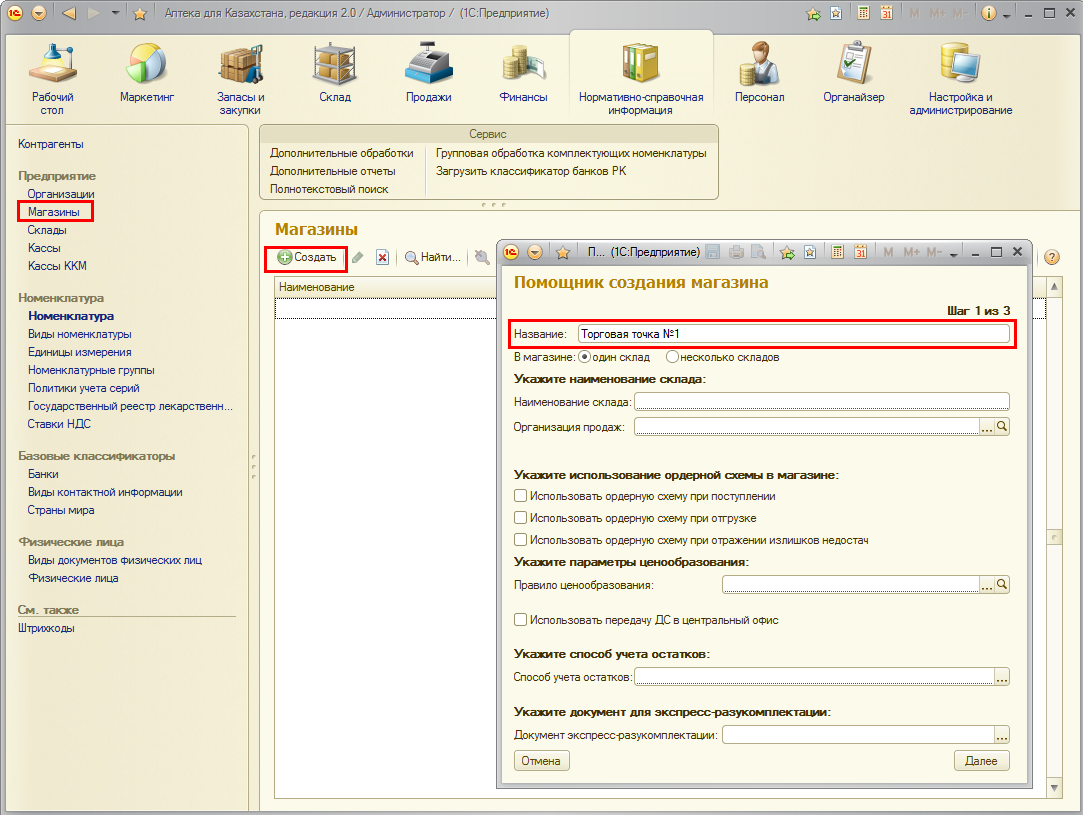Toggle передачу ДС в центральный офис
This screenshot has width=1083, height=815.
(520, 620)
